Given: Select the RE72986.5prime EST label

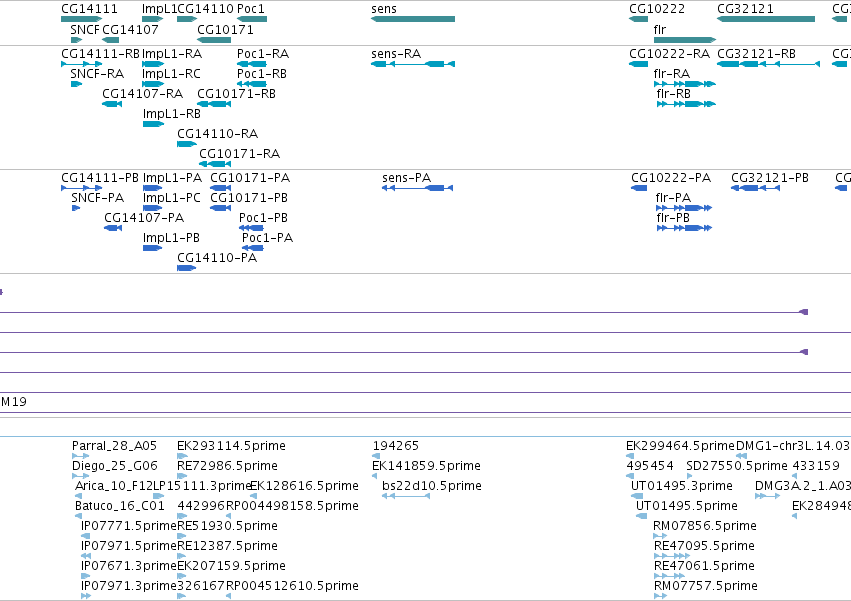Looking at the screenshot, I should [227, 466].
